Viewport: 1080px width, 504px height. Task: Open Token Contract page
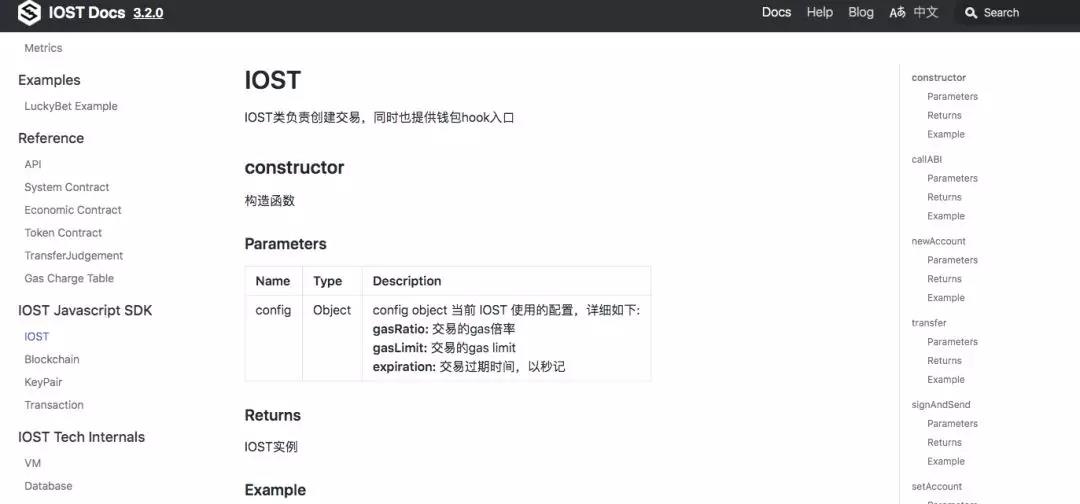pos(63,233)
